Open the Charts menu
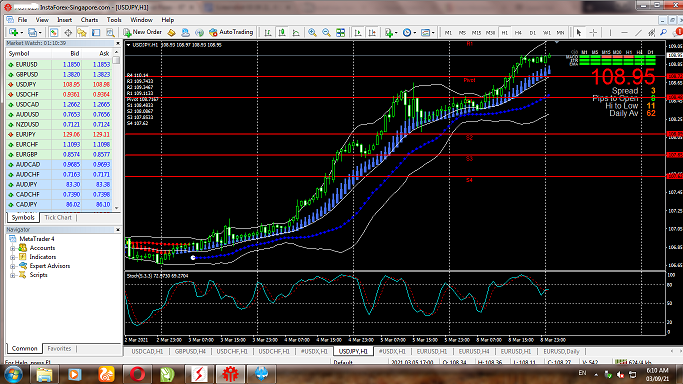The image size is (683, 384). (89, 20)
